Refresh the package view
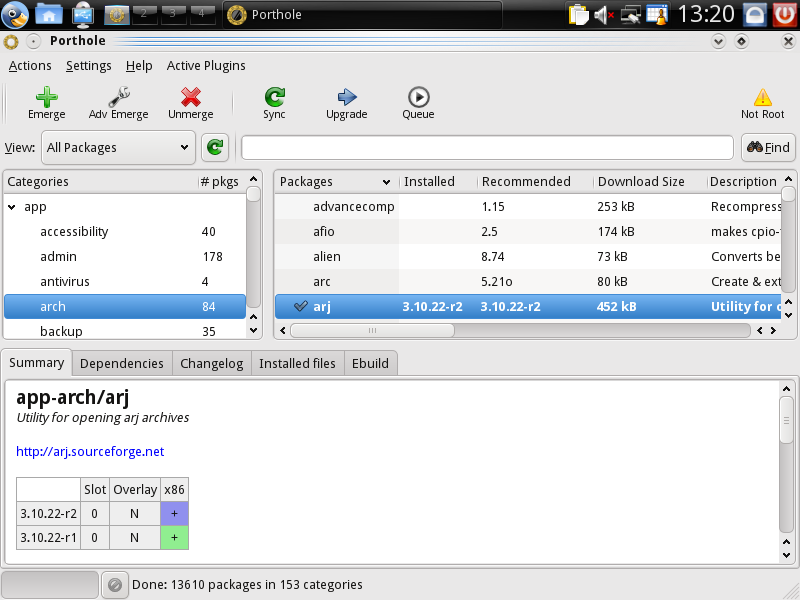Viewport: 800px width, 600px height. pyautogui.click(x=215, y=147)
